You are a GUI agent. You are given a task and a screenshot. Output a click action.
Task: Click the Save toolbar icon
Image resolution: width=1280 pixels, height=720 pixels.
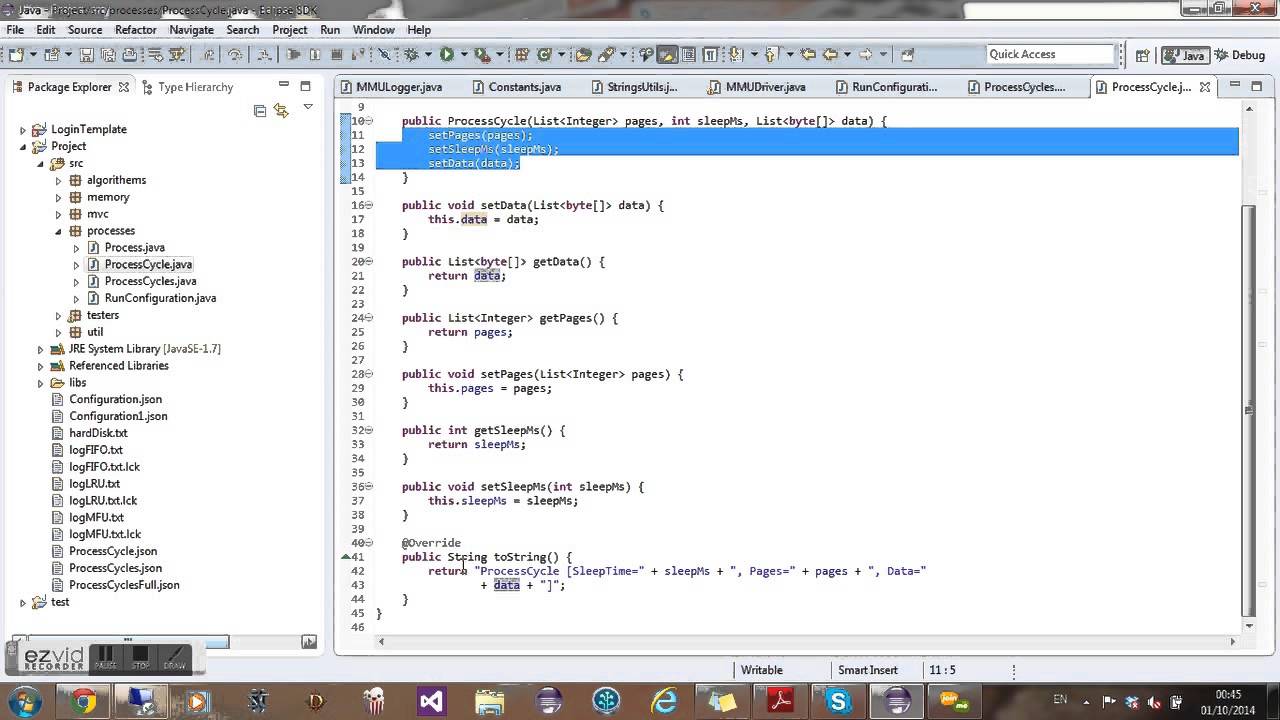pos(87,55)
